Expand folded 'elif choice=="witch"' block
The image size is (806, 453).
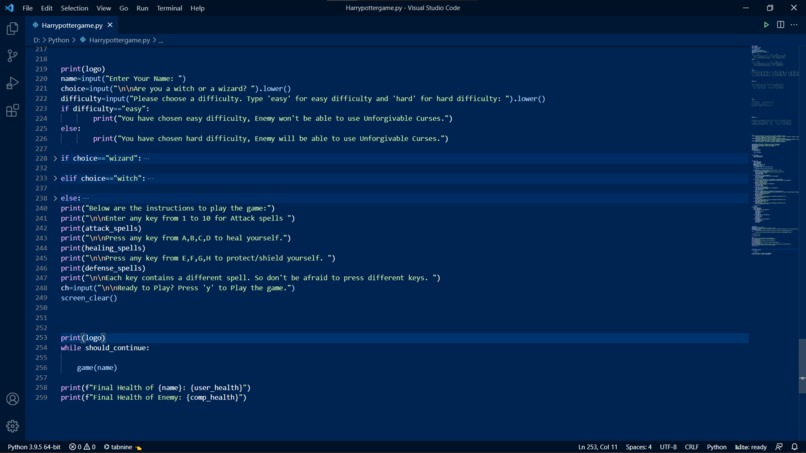click(55, 178)
